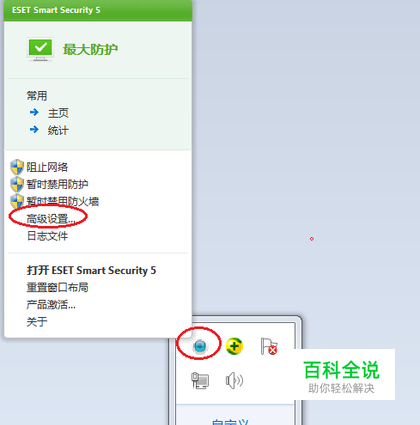Click the shield icon next to 阻止网络
The image size is (420, 425).
coord(17,167)
